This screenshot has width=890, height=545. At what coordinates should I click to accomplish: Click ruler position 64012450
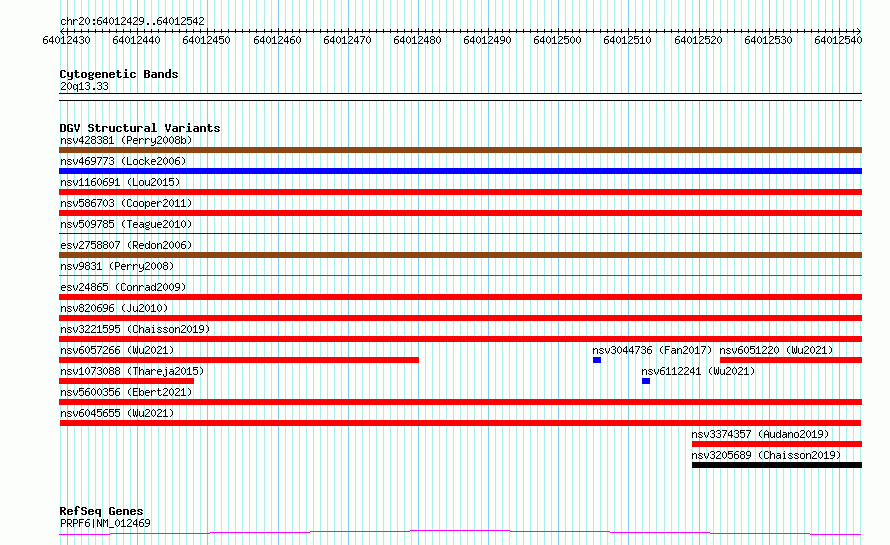click(207, 40)
